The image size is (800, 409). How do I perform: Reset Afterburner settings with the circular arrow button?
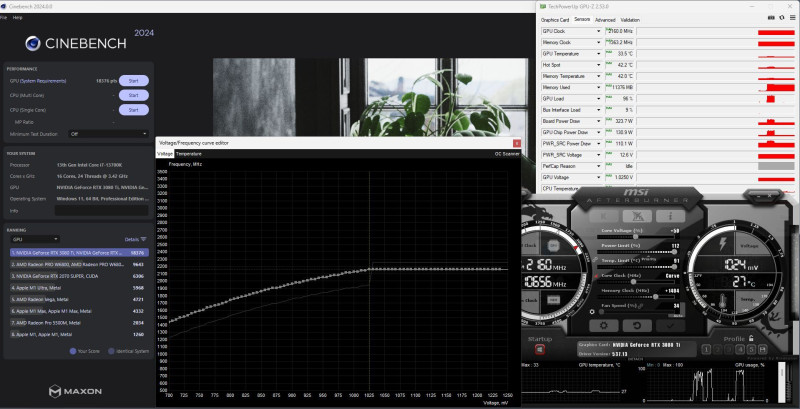click(637, 325)
